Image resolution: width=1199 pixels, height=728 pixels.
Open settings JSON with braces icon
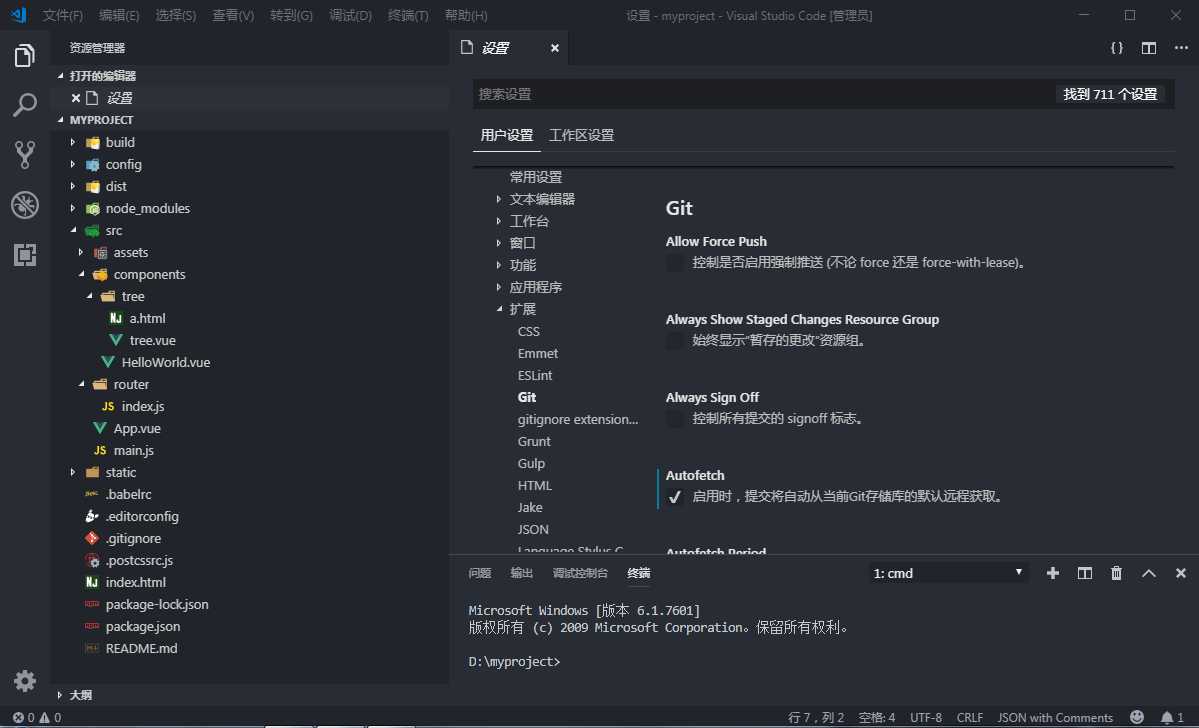click(x=1116, y=47)
